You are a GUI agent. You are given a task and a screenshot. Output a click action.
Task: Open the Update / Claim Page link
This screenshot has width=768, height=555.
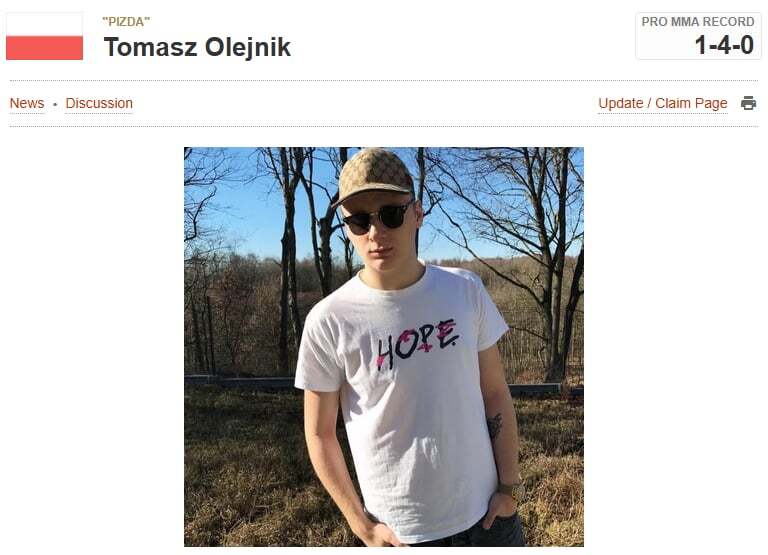point(663,103)
